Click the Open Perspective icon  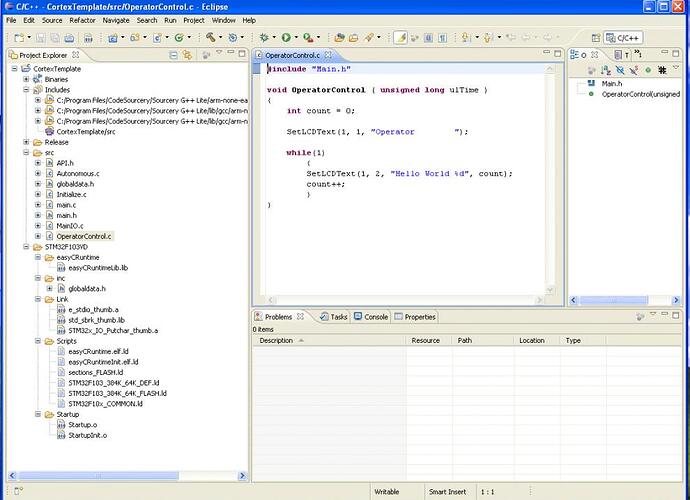pos(596,38)
